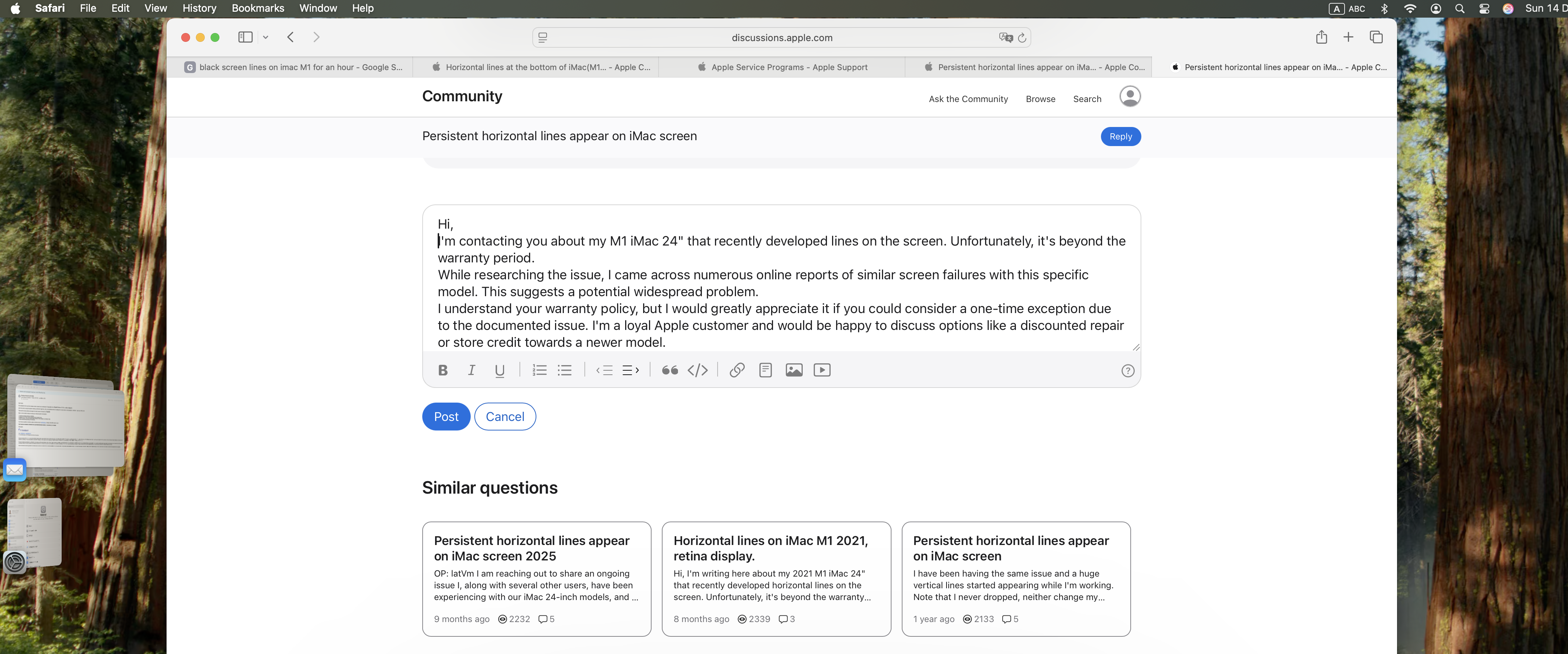Click the insert link icon
Viewport: 1568px width, 654px height.
(x=737, y=370)
